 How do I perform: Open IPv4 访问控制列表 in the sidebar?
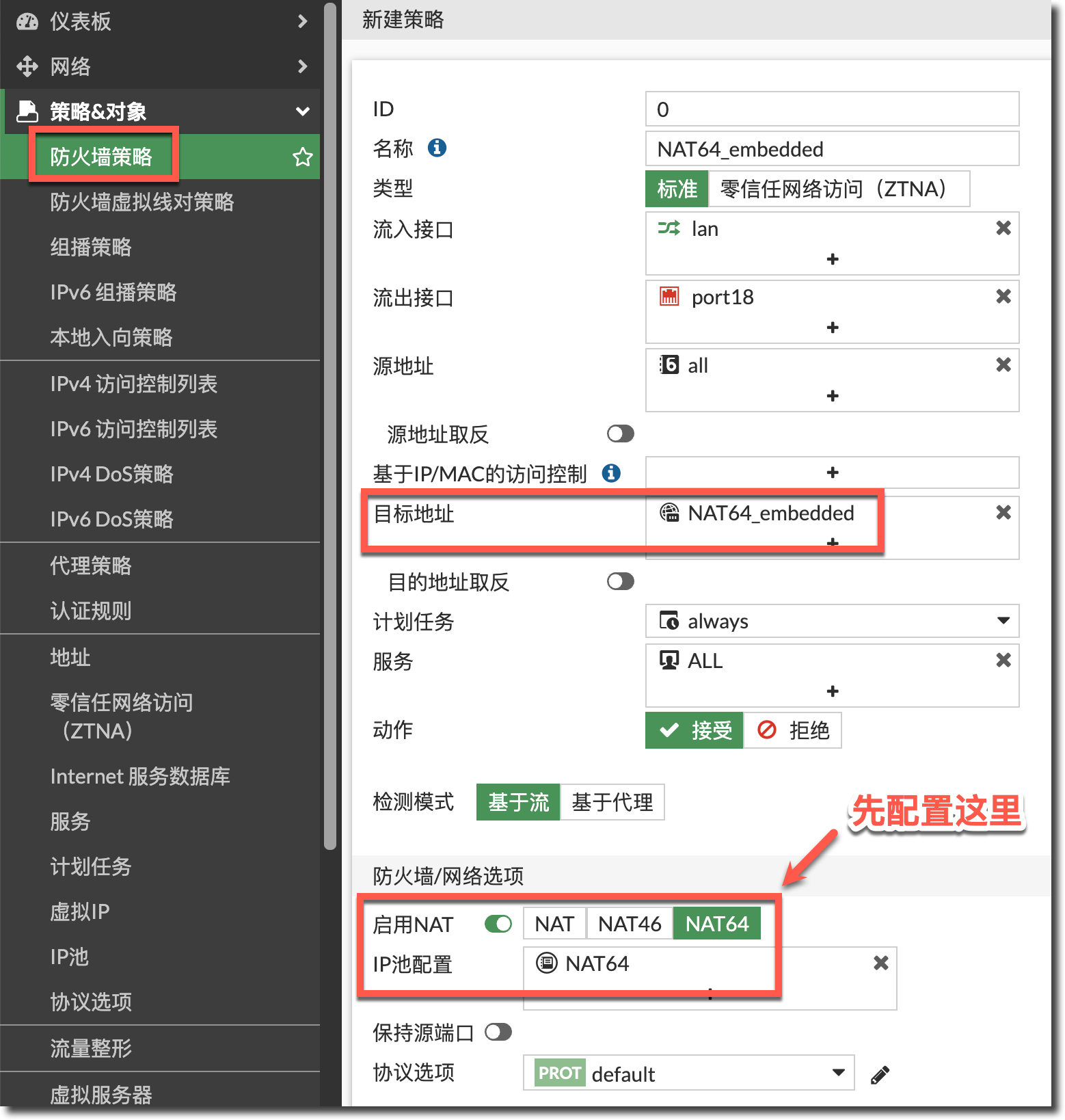click(x=134, y=384)
